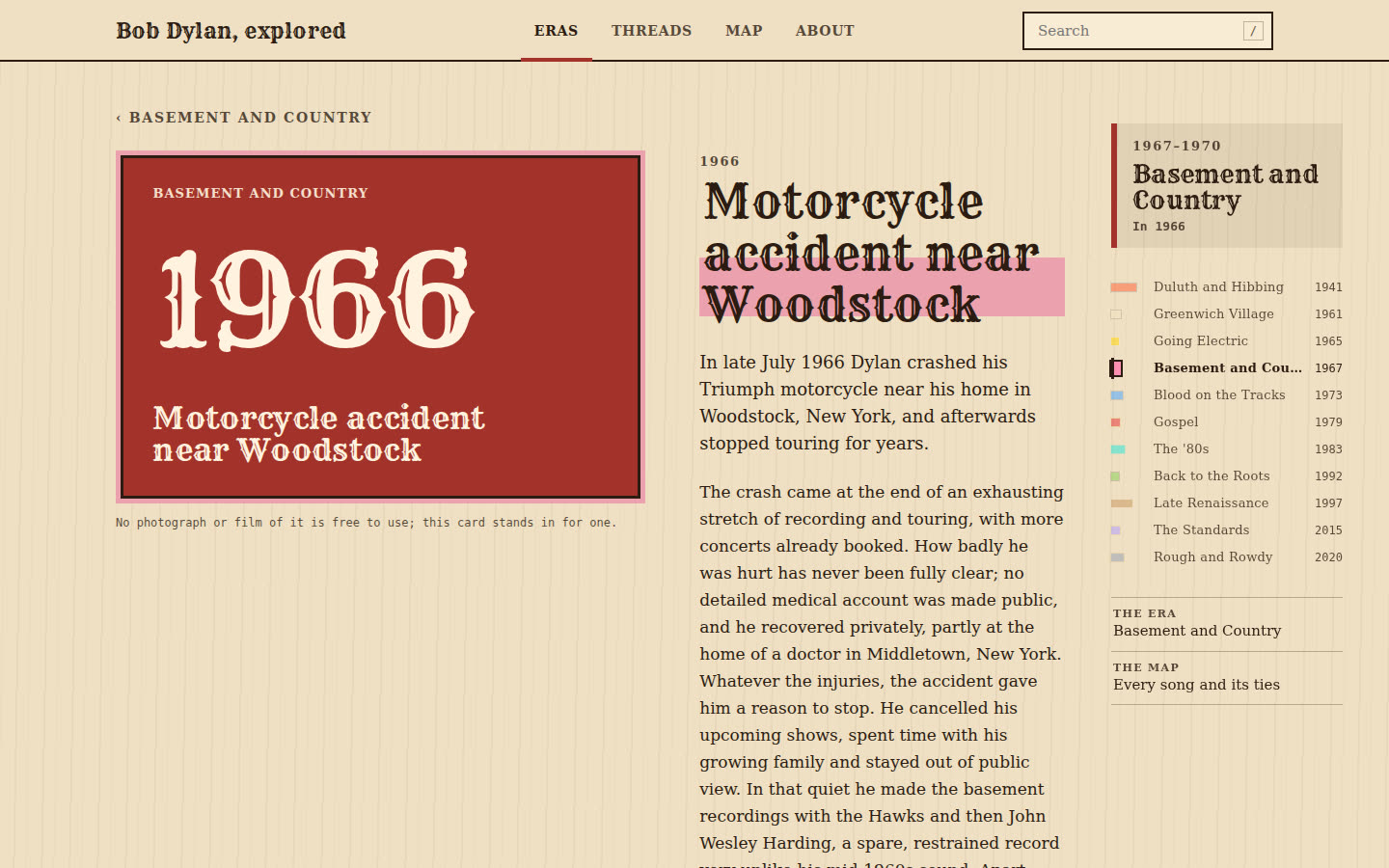Image resolution: width=1389 pixels, height=868 pixels.
Task: Click the small 1966 label above the heading
Action: coord(720,161)
